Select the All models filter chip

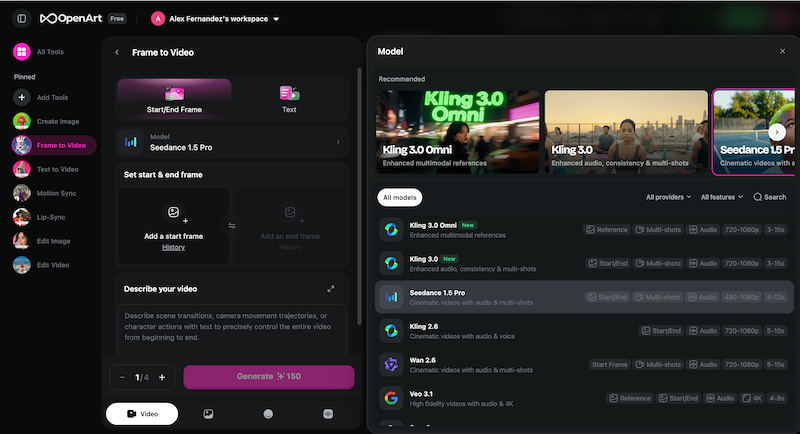400,197
